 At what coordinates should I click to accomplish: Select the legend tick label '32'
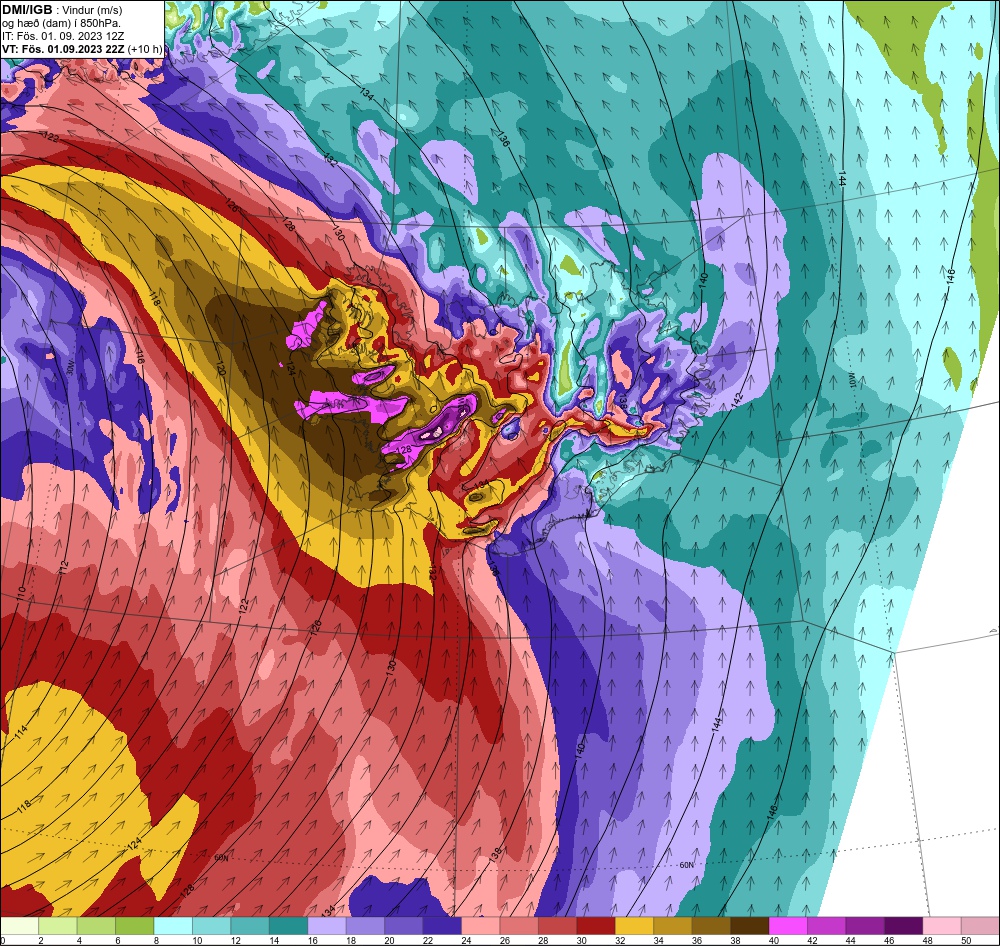(x=620, y=940)
